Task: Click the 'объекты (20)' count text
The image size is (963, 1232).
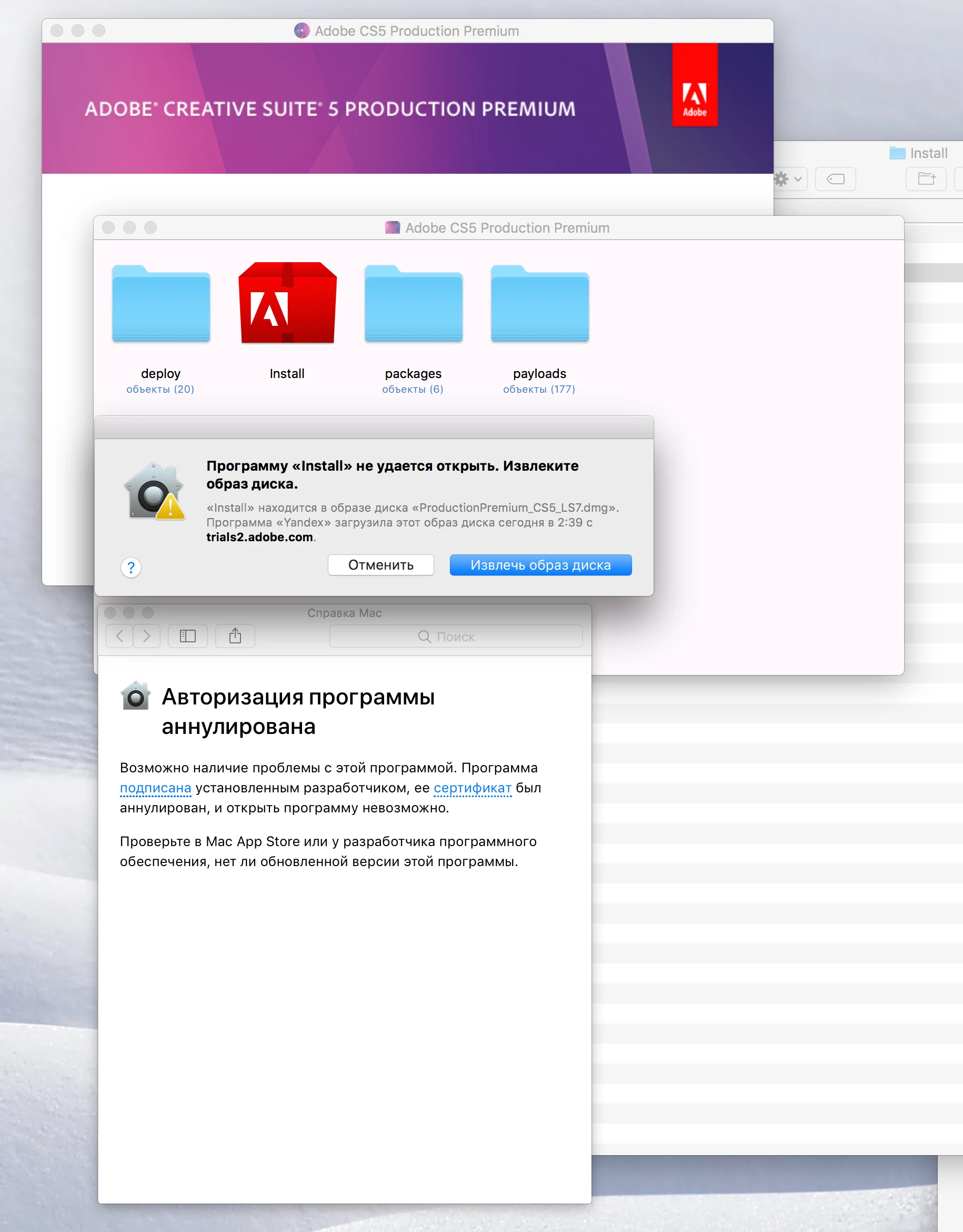Action: pyautogui.click(x=160, y=389)
